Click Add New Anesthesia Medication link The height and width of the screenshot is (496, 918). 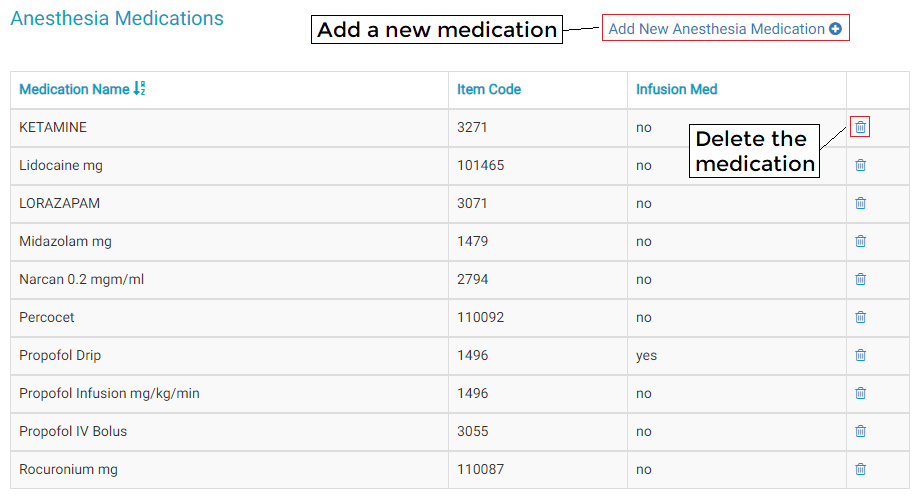tap(716, 29)
